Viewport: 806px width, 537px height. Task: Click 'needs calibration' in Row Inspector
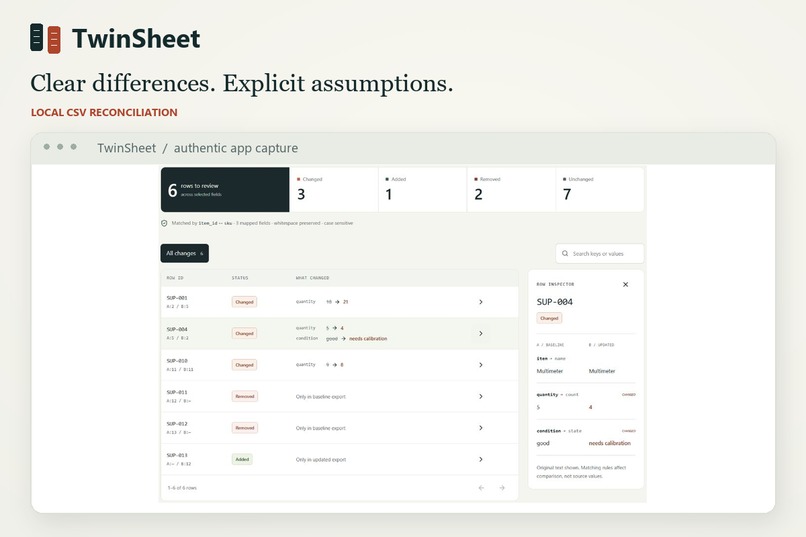[x=610, y=443]
